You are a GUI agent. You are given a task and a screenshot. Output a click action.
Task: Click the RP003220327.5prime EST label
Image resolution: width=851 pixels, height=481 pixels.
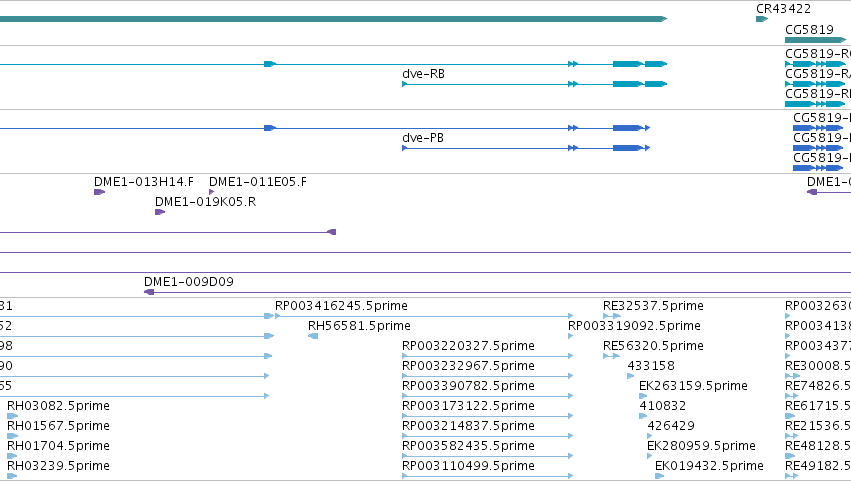coord(468,346)
